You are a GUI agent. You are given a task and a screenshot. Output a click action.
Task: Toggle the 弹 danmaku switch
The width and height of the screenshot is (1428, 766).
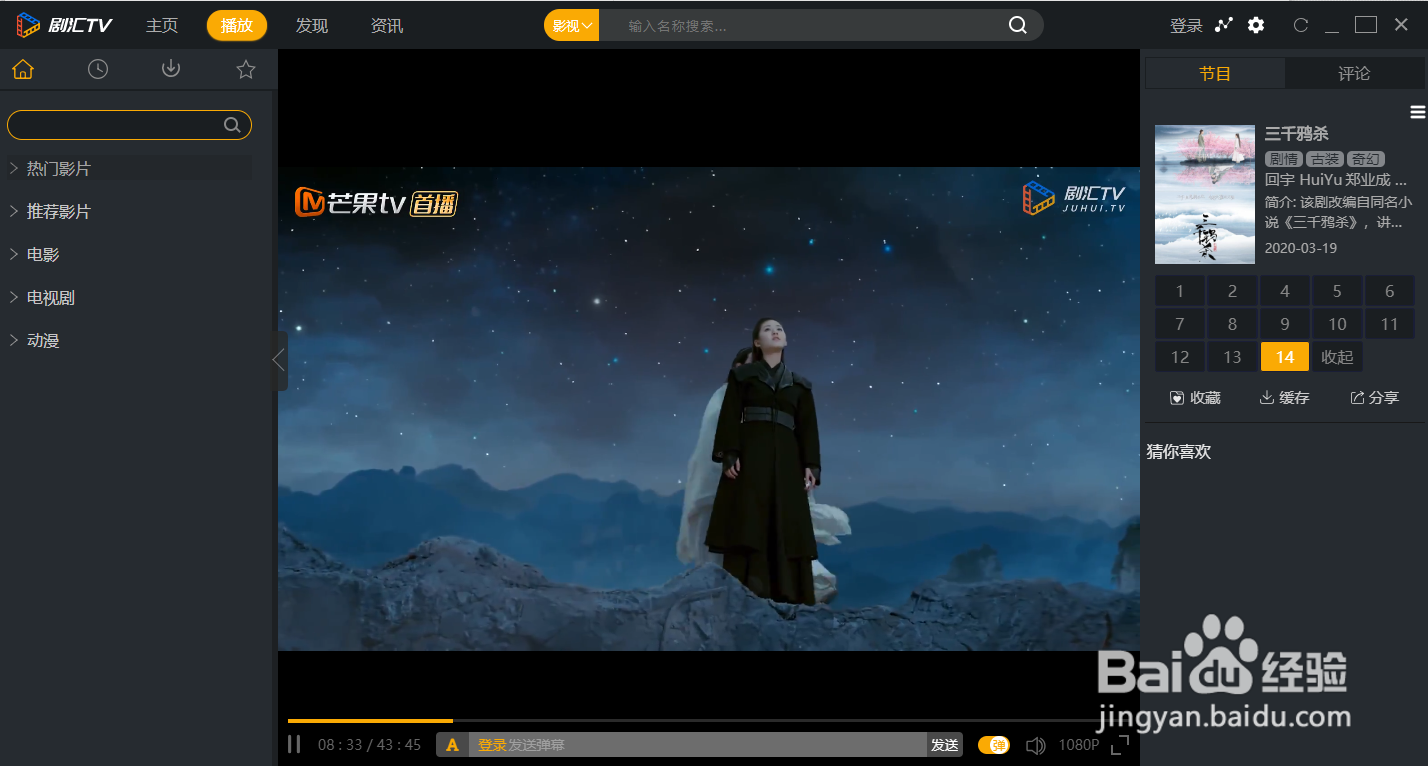click(x=993, y=745)
